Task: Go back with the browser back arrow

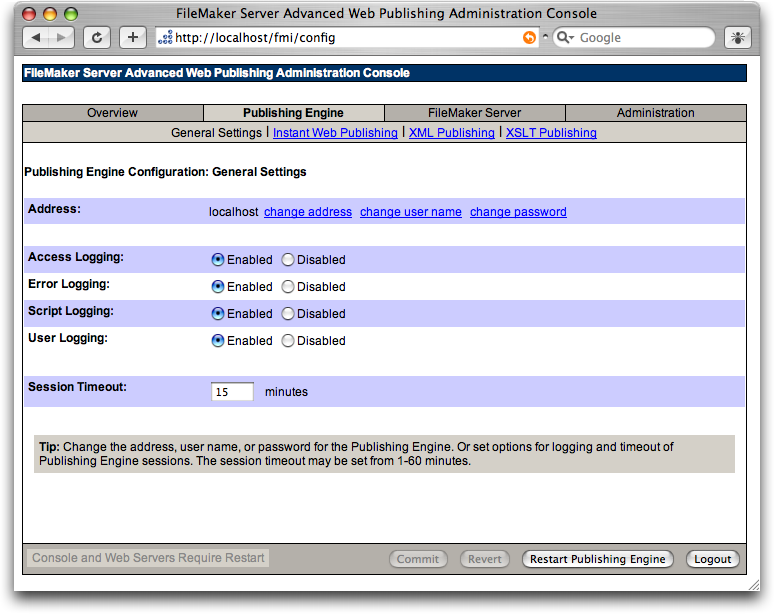Action: point(36,38)
